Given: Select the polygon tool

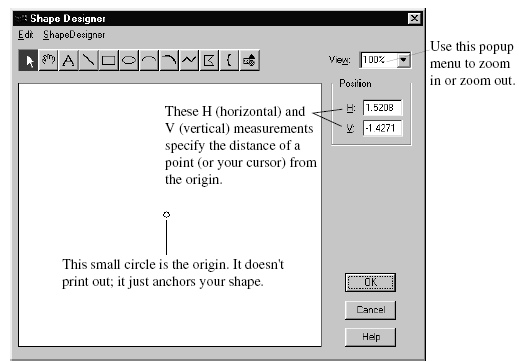Looking at the screenshot, I should (x=209, y=60).
